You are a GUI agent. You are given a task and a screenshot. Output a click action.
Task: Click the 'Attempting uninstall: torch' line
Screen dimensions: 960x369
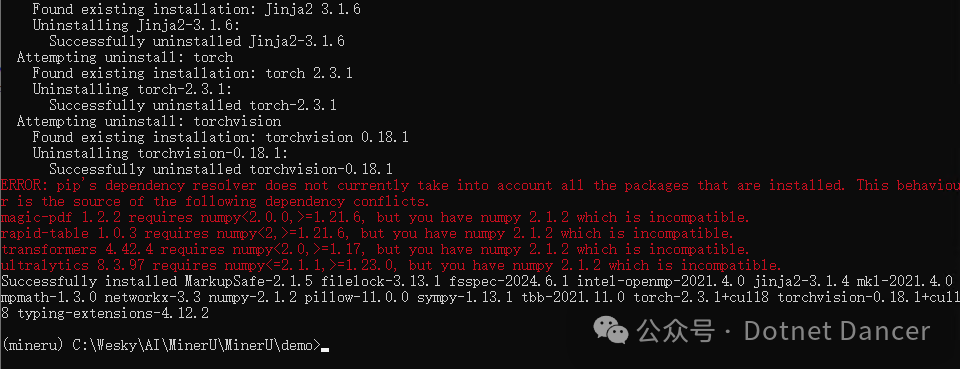125,58
